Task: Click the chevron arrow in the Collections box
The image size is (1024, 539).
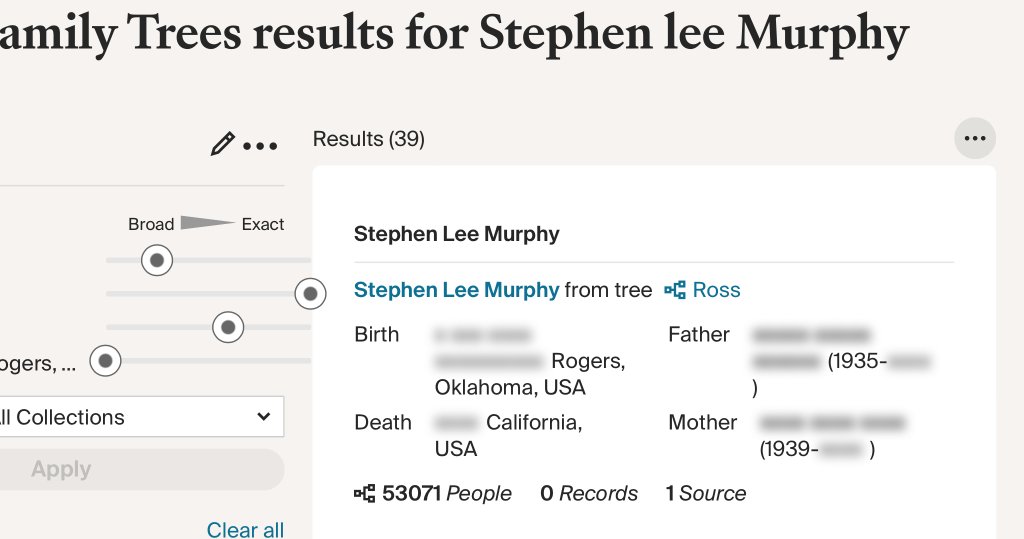Action: 264,417
